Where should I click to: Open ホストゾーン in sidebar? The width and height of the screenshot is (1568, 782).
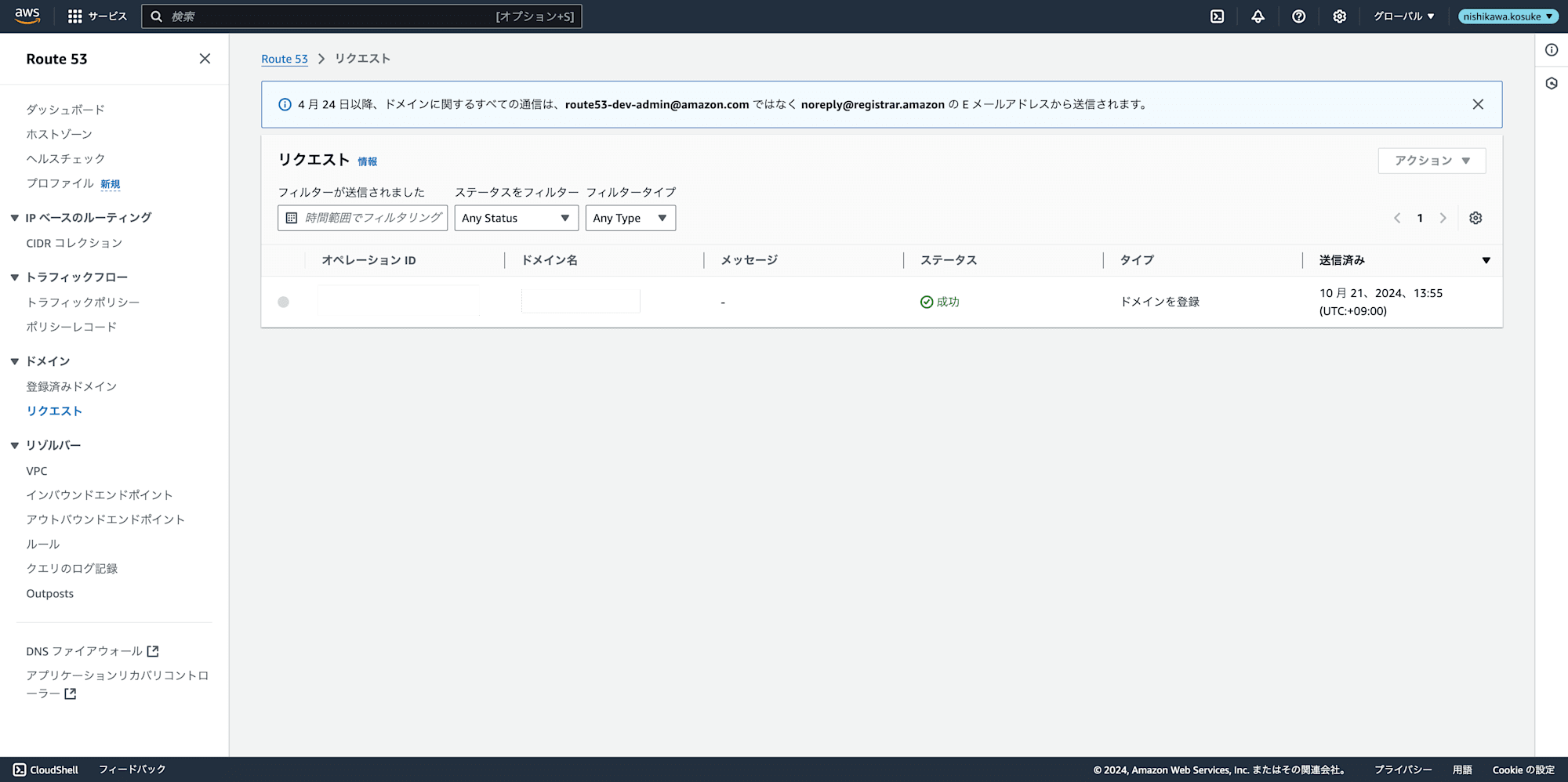point(59,134)
